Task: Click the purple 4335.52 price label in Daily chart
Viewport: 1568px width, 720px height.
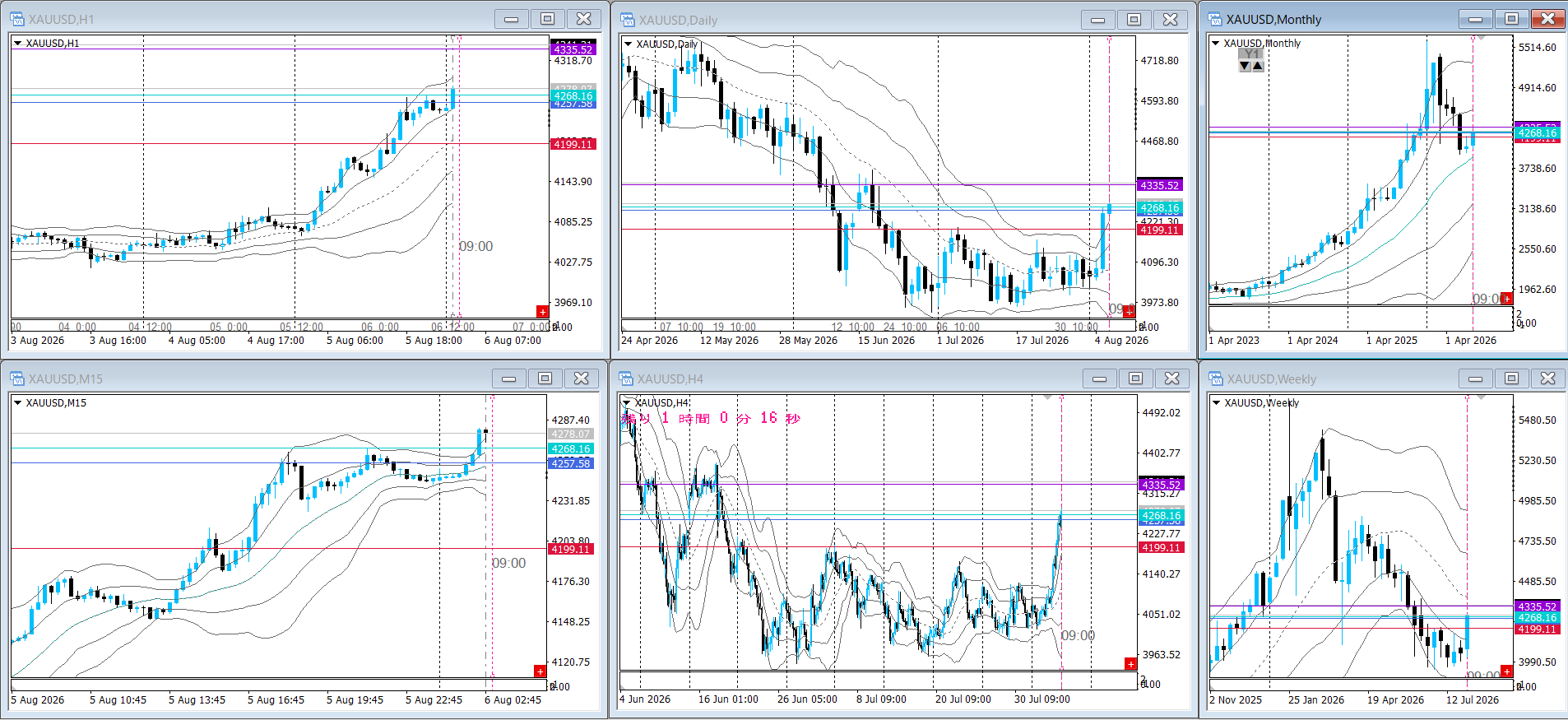Action: pyautogui.click(x=1160, y=185)
